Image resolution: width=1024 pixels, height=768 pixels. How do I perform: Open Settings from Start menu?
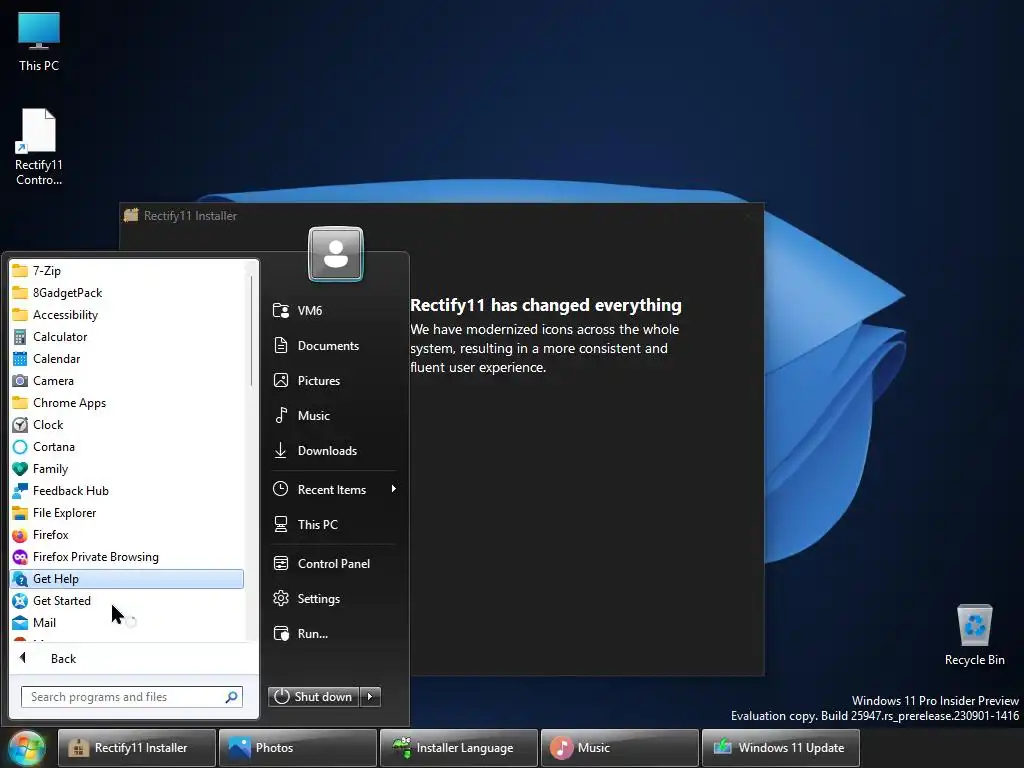point(334,599)
